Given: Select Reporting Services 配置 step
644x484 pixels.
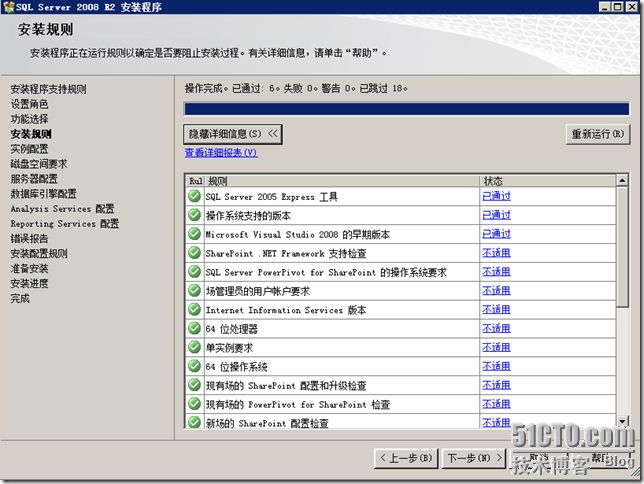Looking at the screenshot, I should pos(64,224).
